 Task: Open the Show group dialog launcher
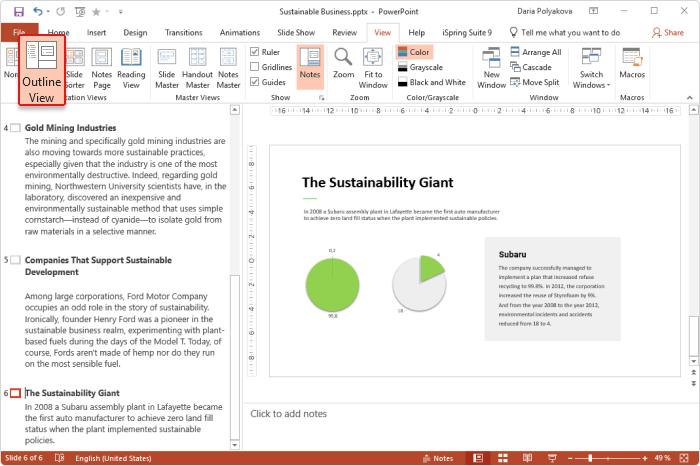[x=322, y=99]
